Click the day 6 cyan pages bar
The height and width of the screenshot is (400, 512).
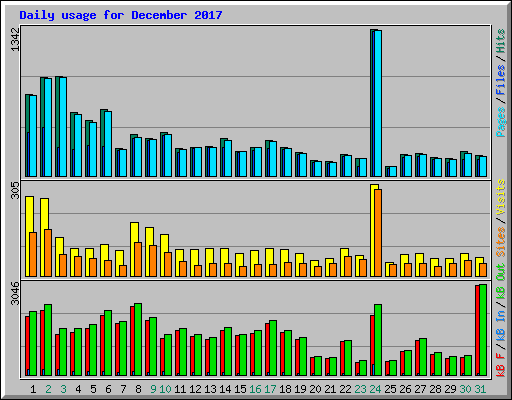pos(108,144)
